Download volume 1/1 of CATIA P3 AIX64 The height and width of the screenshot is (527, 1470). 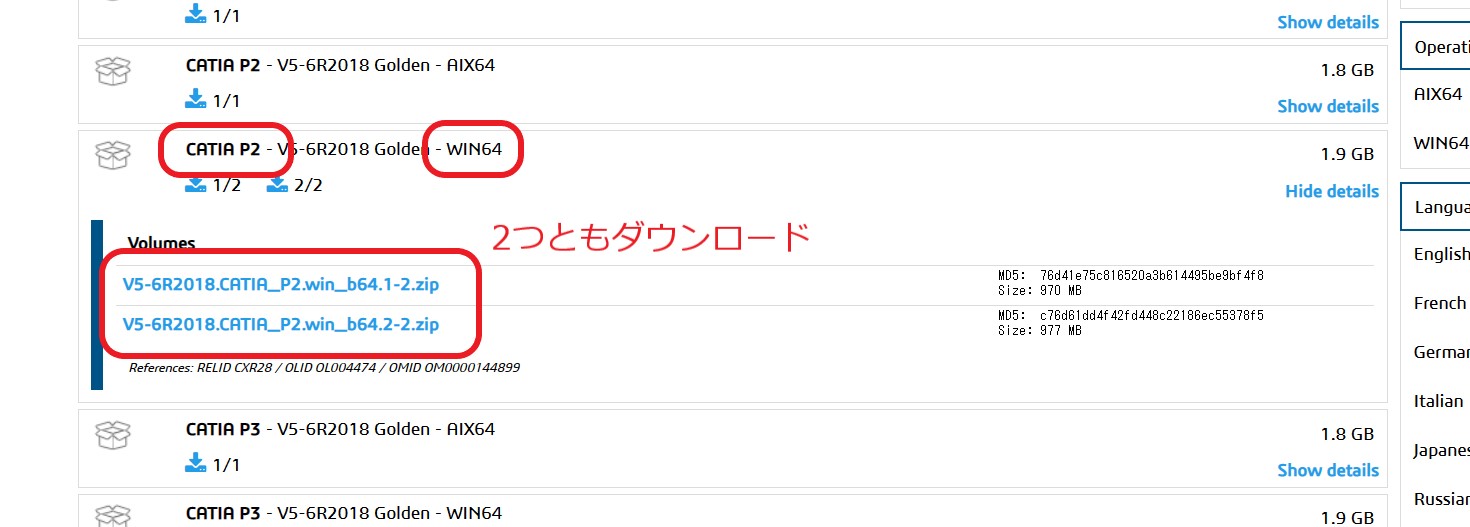point(196,464)
